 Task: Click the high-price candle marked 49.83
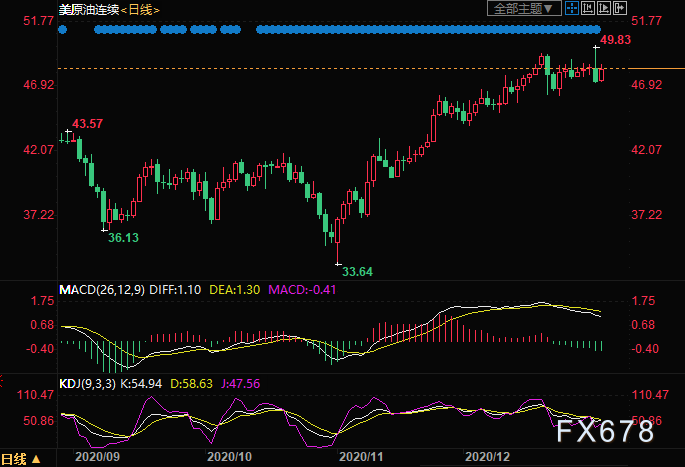click(596, 62)
